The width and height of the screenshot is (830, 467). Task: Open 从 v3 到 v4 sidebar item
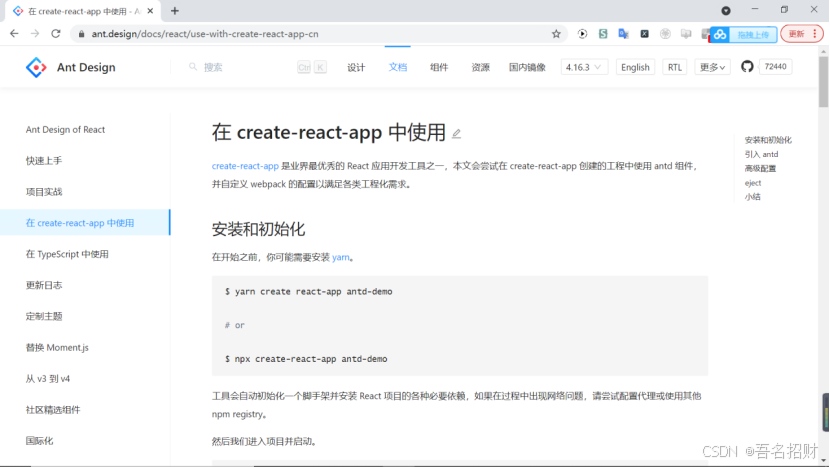coord(48,379)
